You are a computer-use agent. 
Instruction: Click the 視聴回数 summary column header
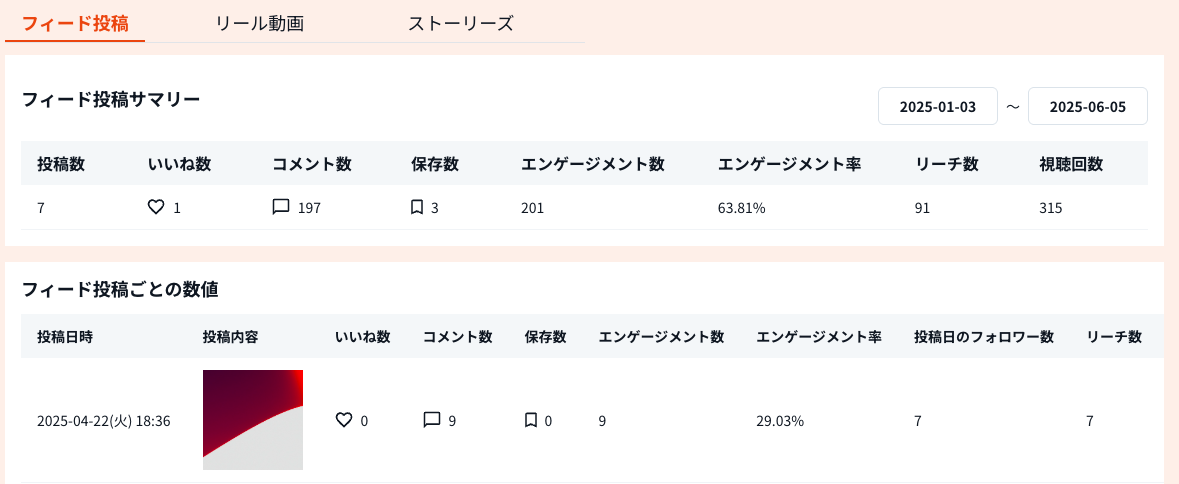(x=1071, y=164)
